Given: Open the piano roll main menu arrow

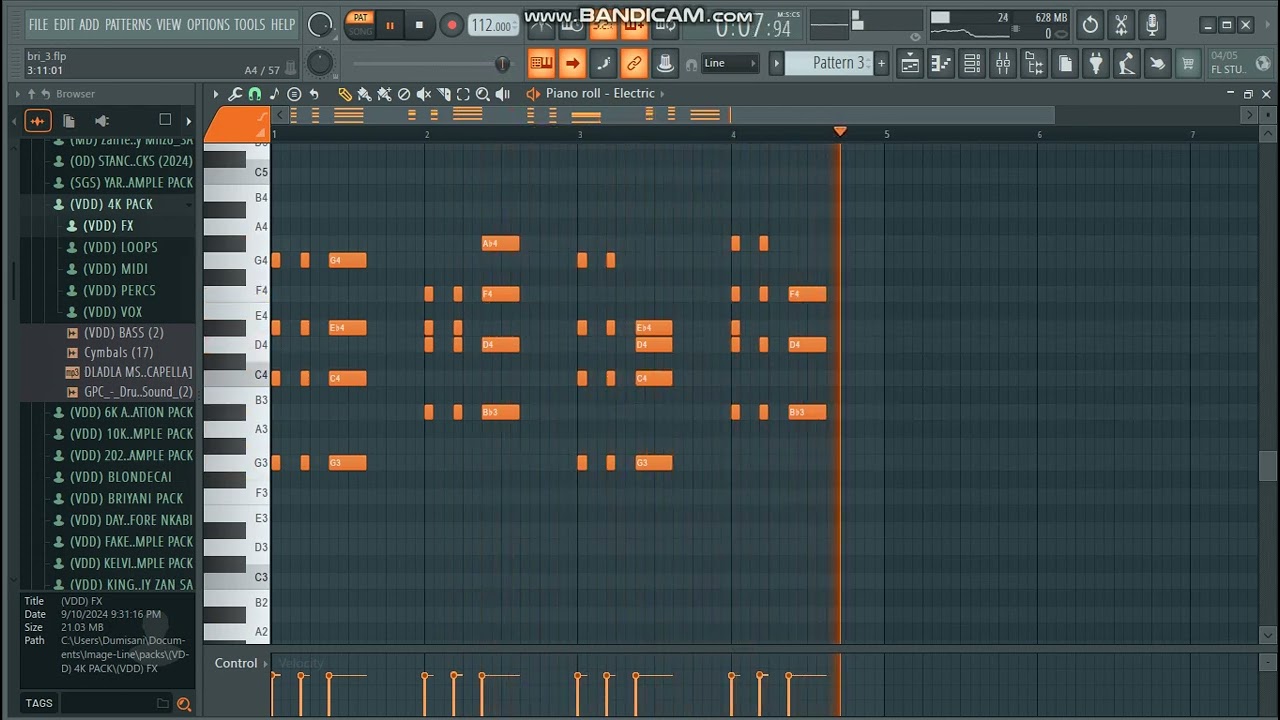Looking at the screenshot, I should coord(215,94).
